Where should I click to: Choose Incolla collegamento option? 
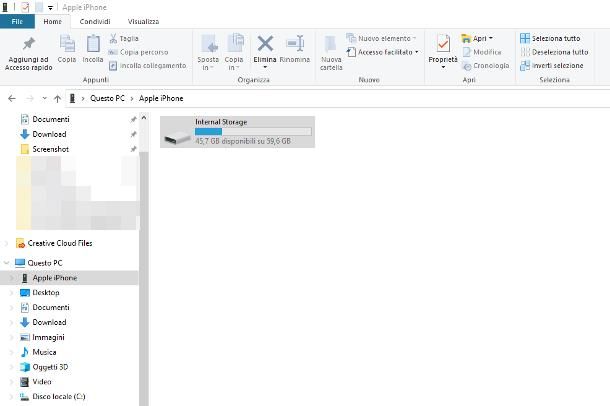coord(148,66)
